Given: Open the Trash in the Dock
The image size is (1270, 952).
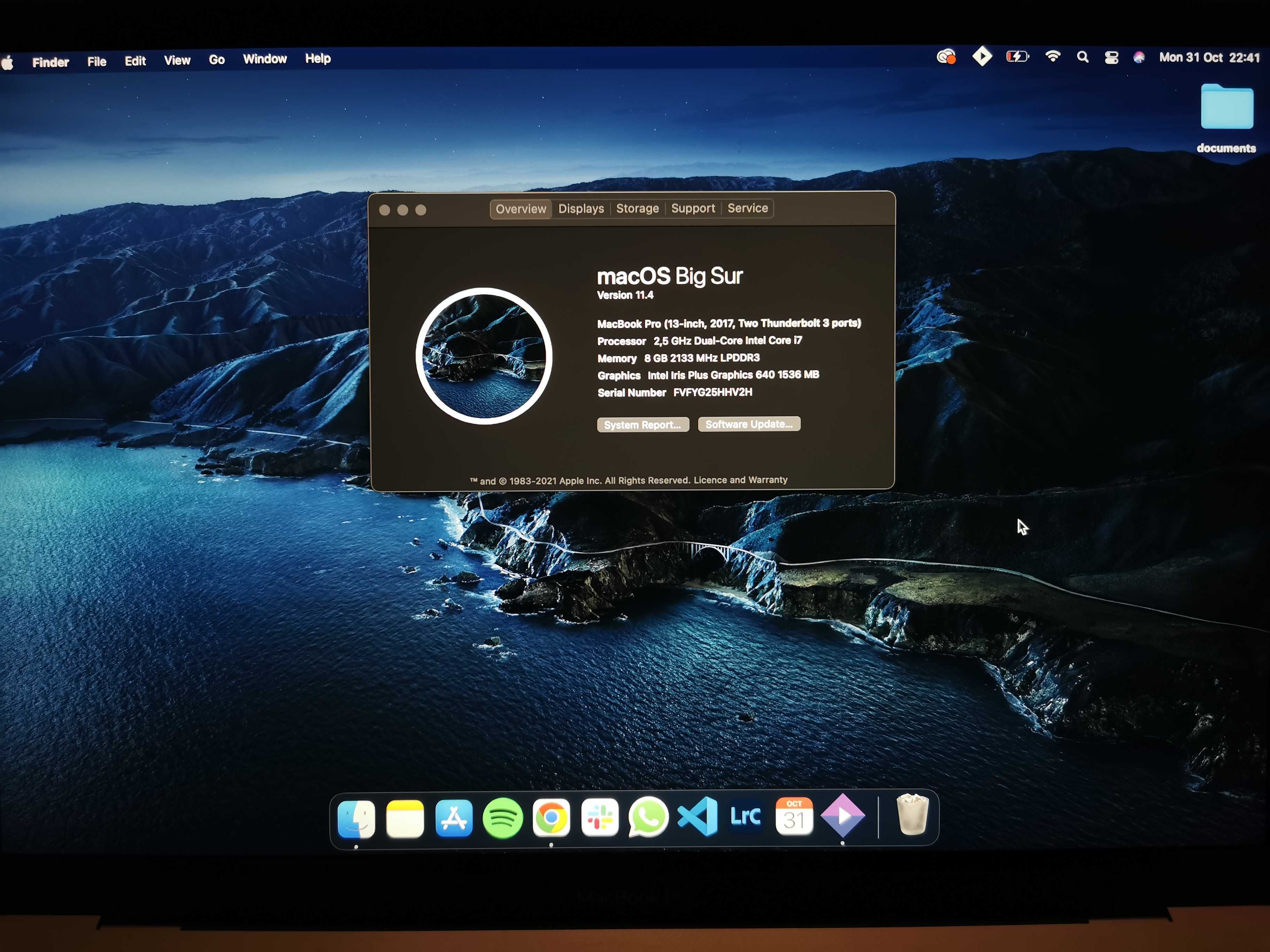Looking at the screenshot, I should pyautogui.click(x=913, y=815).
